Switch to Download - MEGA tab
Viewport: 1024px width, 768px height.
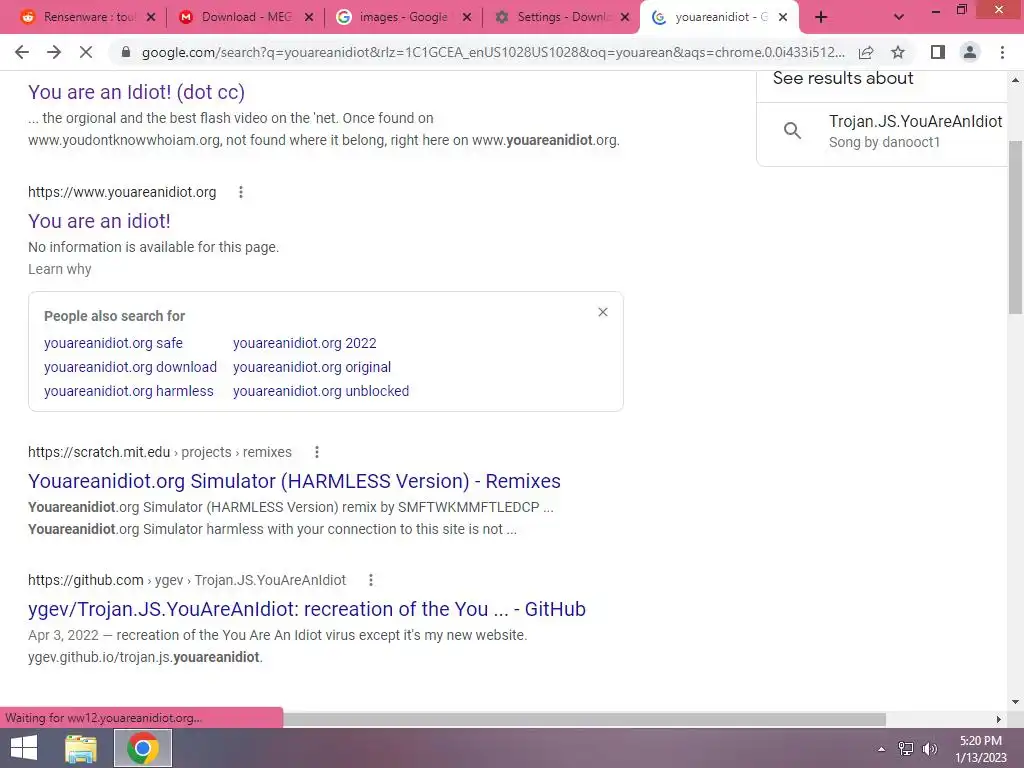tap(245, 17)
